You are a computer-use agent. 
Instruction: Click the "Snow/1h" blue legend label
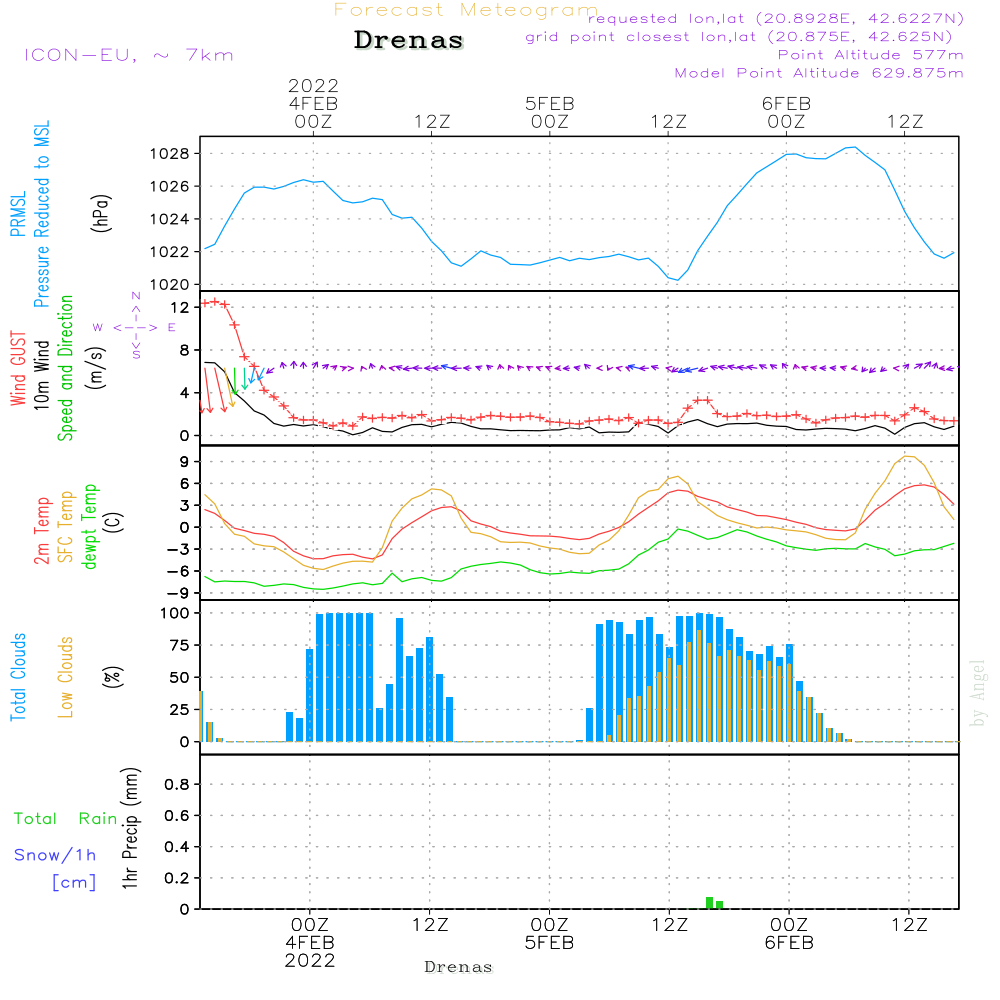click(55, 855)
